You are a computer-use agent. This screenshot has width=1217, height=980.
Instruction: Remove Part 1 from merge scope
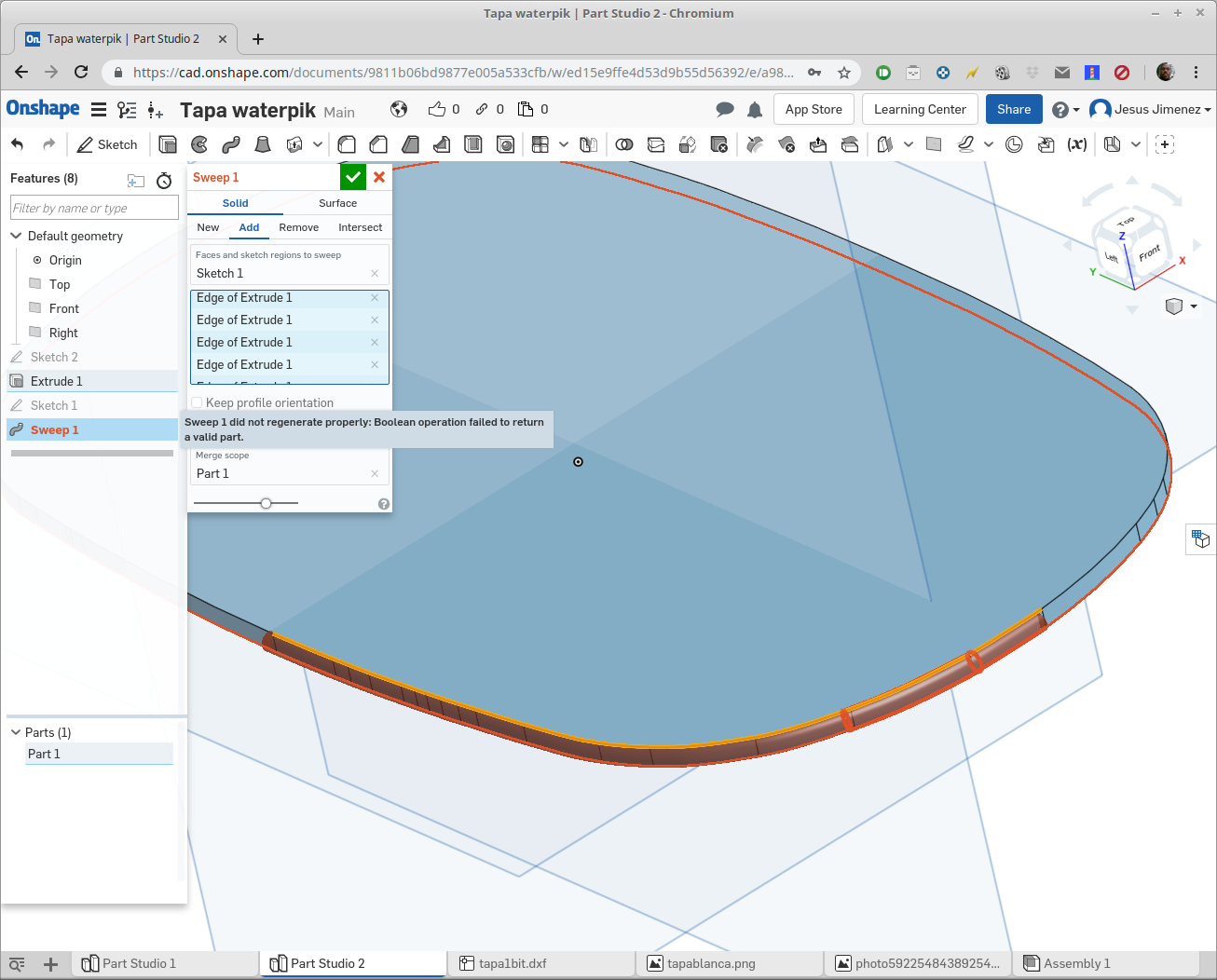(x=375, y=474)
